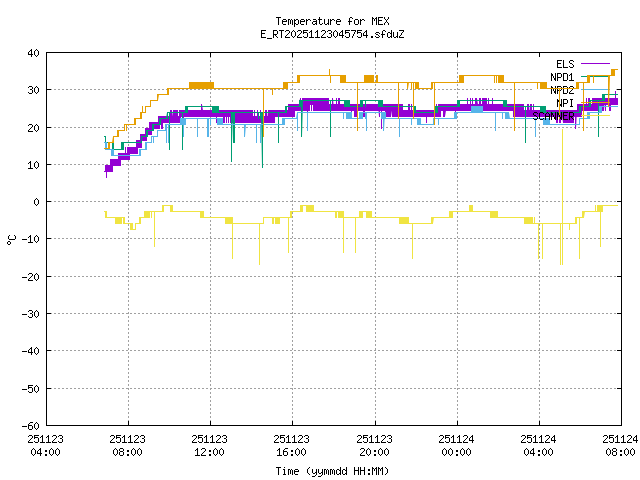Select the NPI legend entry
Image resolution: width=640 pixels, height=480 pixels.
point(565,103)
